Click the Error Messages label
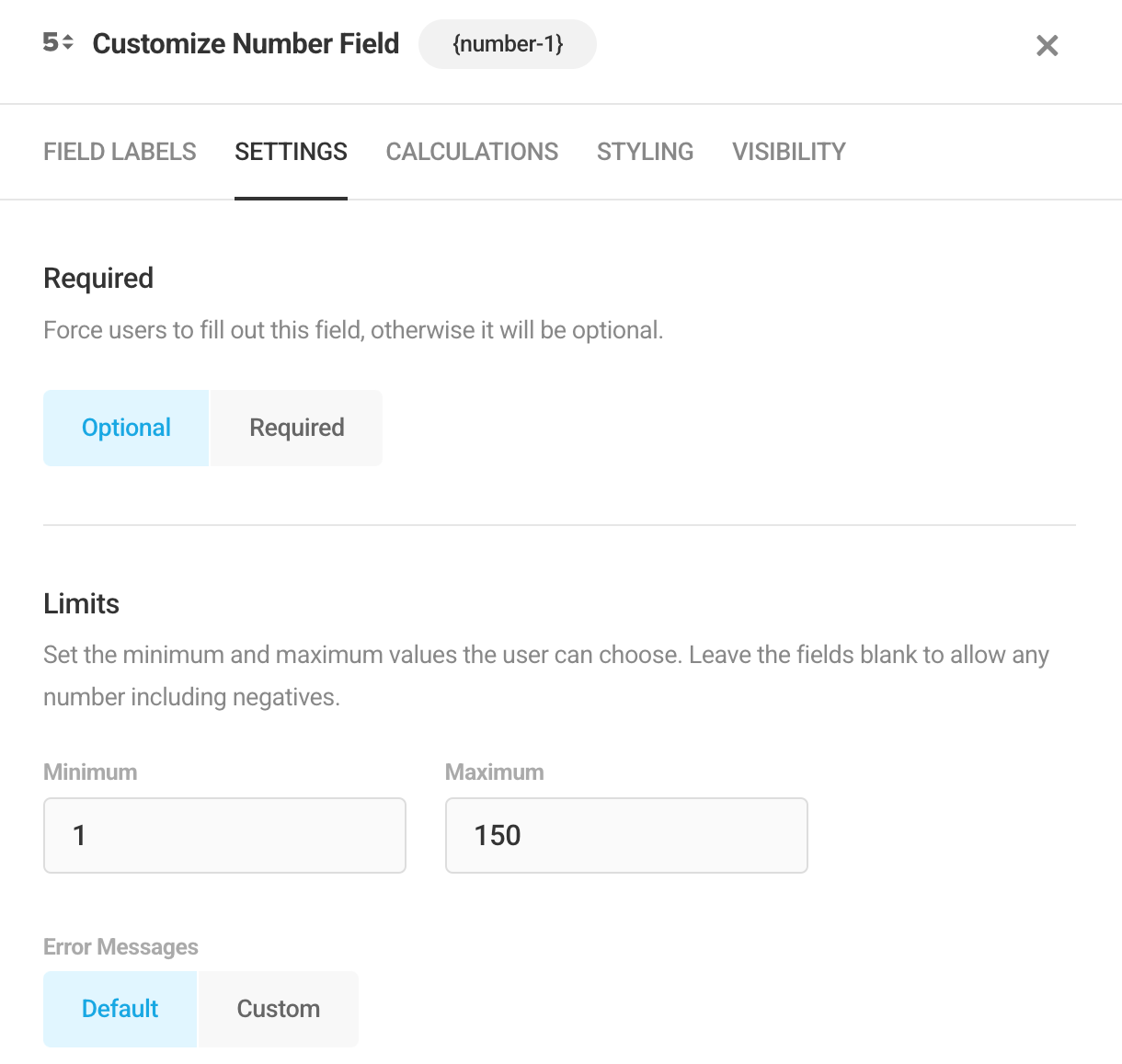1122x1064 pixels. (120, 946)
